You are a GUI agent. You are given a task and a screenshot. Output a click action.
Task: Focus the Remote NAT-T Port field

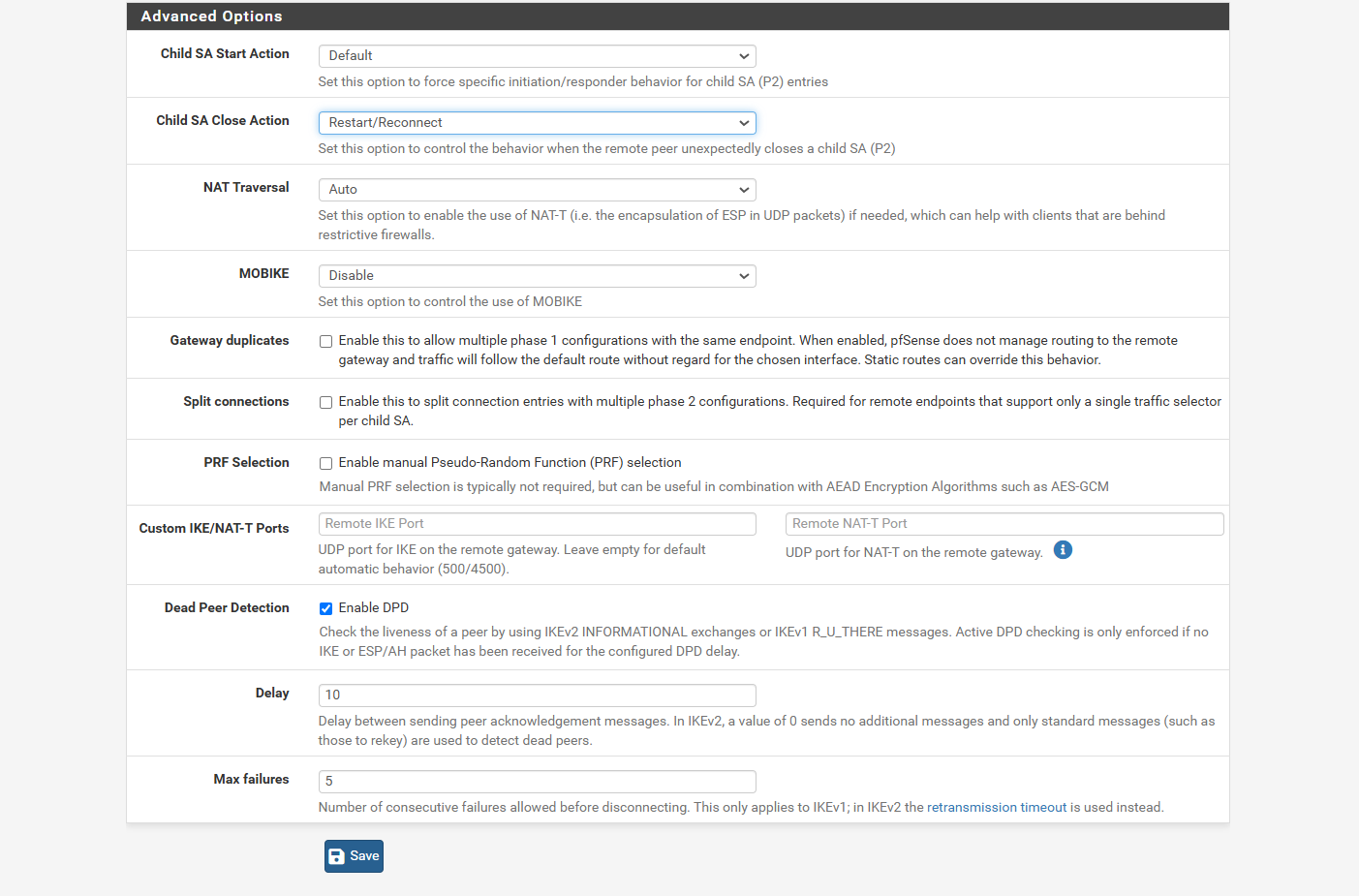coord(1004,524)
